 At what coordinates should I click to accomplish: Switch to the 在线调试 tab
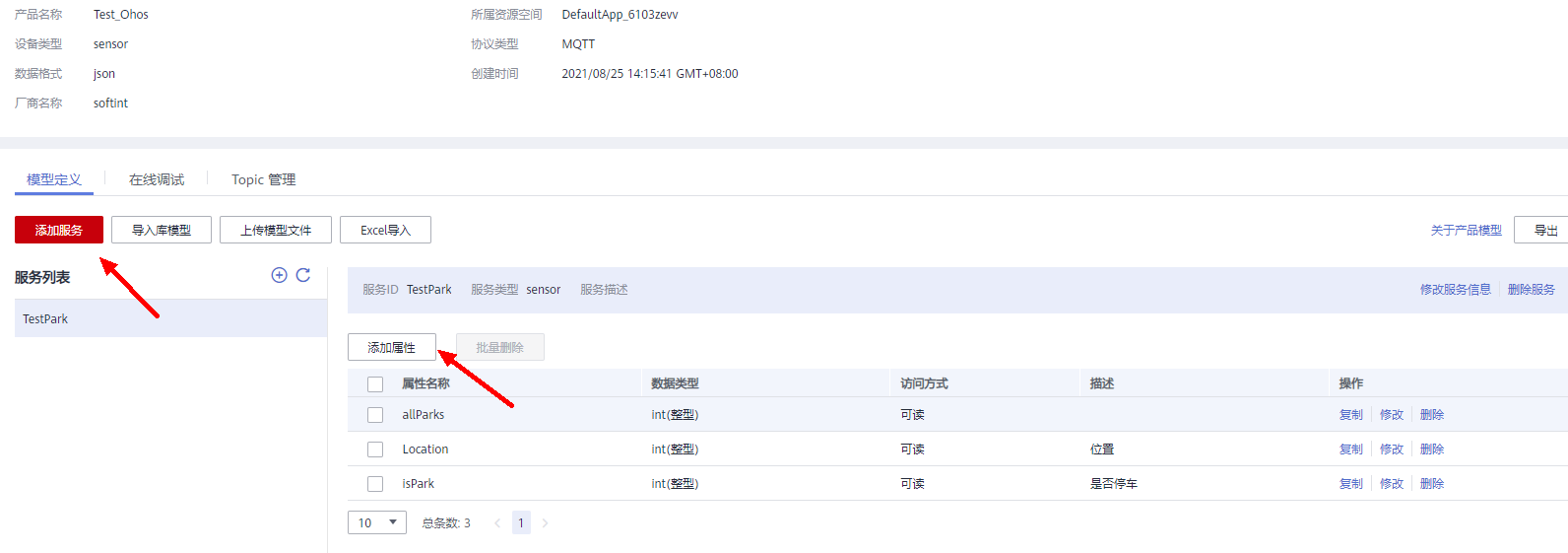point(157,179)
